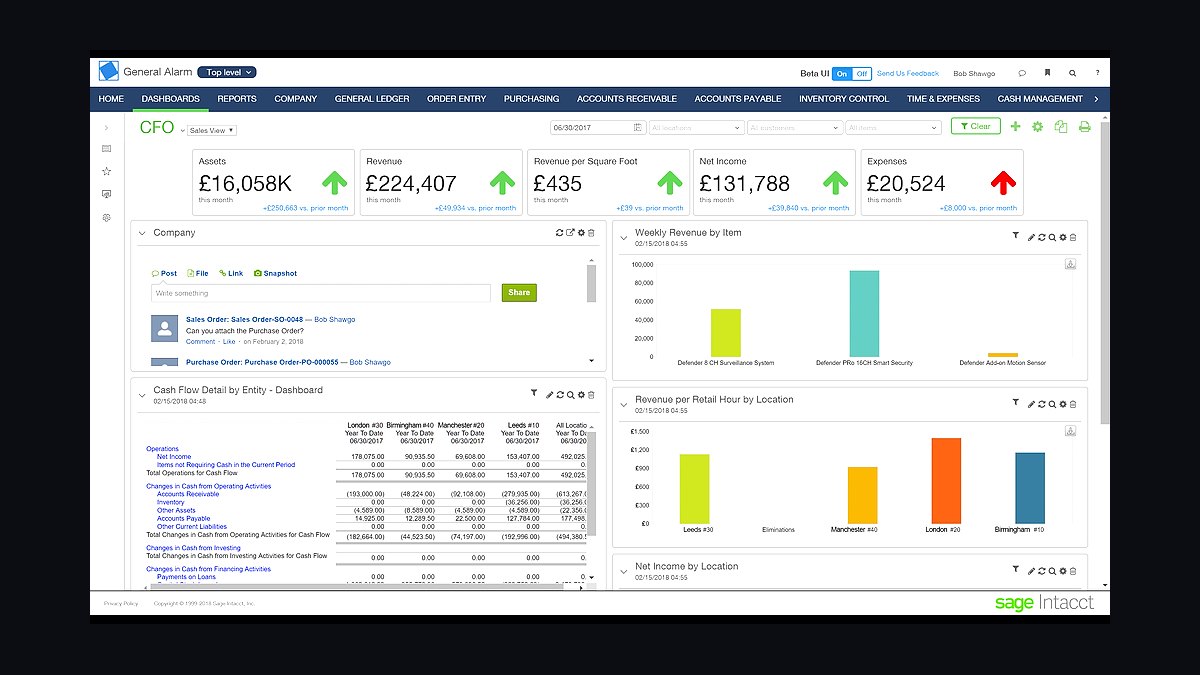Click the Accounts Receivable link in the cash flow report
The width and height of the screenshot is (1200, 675).
pyautogui.click(x=188, y=494)
